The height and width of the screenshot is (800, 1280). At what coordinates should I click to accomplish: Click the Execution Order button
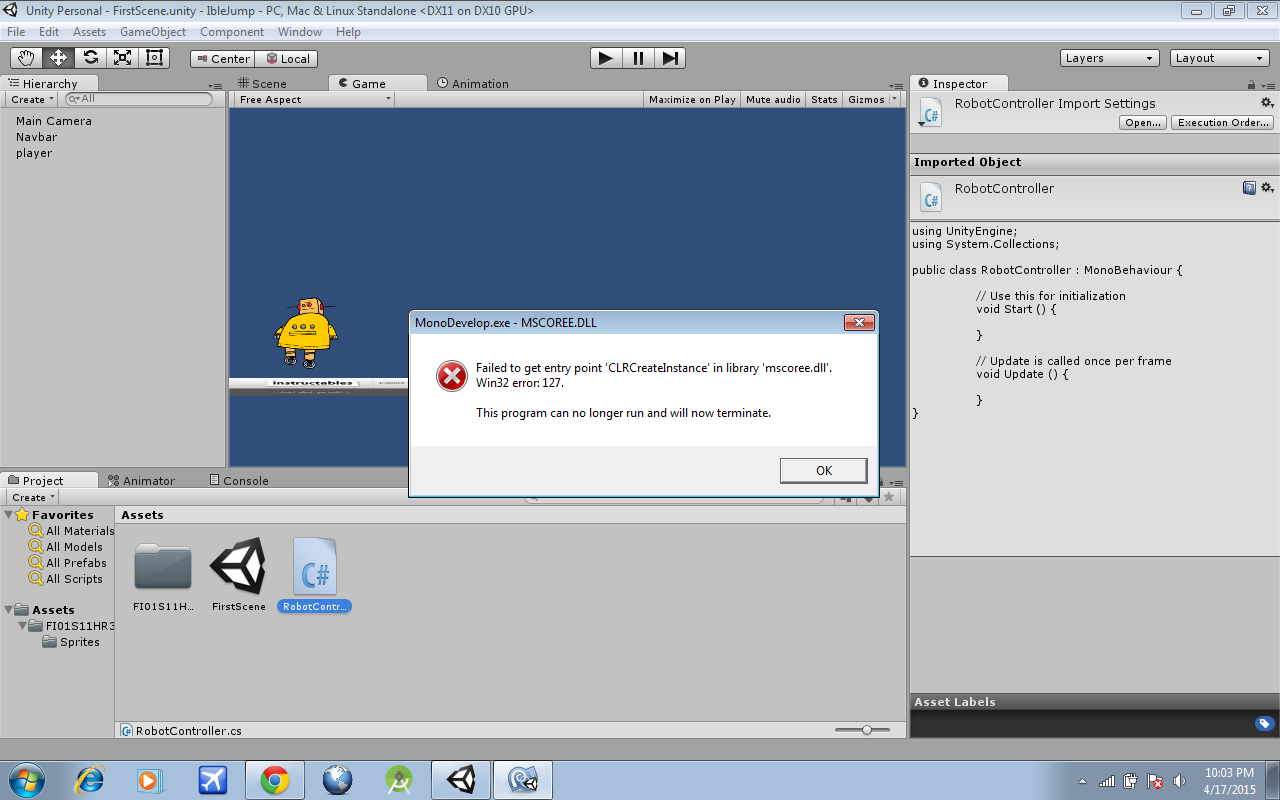(x=1223, y=122)
